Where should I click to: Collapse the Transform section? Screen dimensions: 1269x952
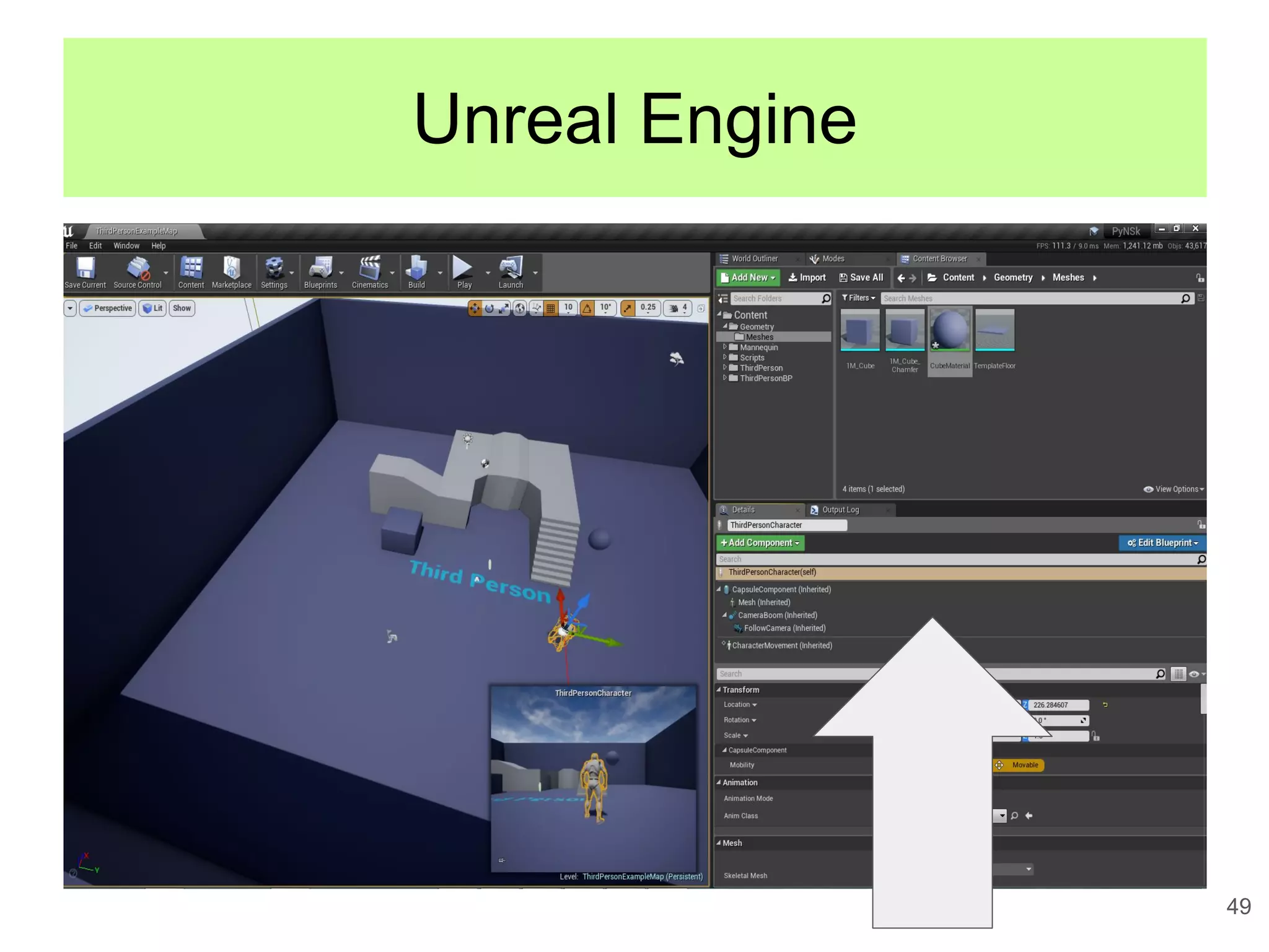tap(719, 689)
